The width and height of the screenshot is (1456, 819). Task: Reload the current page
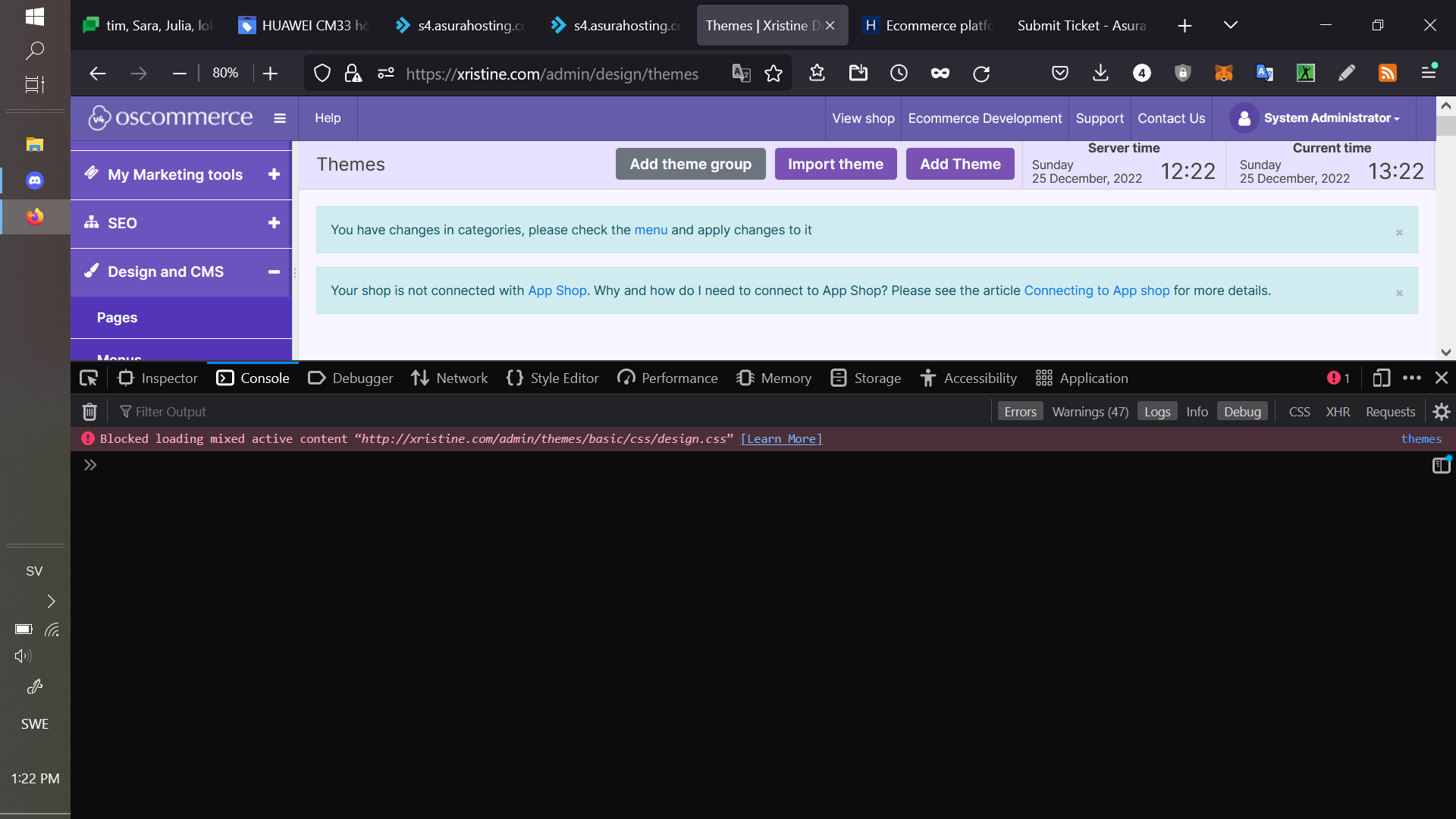pyautogui.click(x=981, y=73)
